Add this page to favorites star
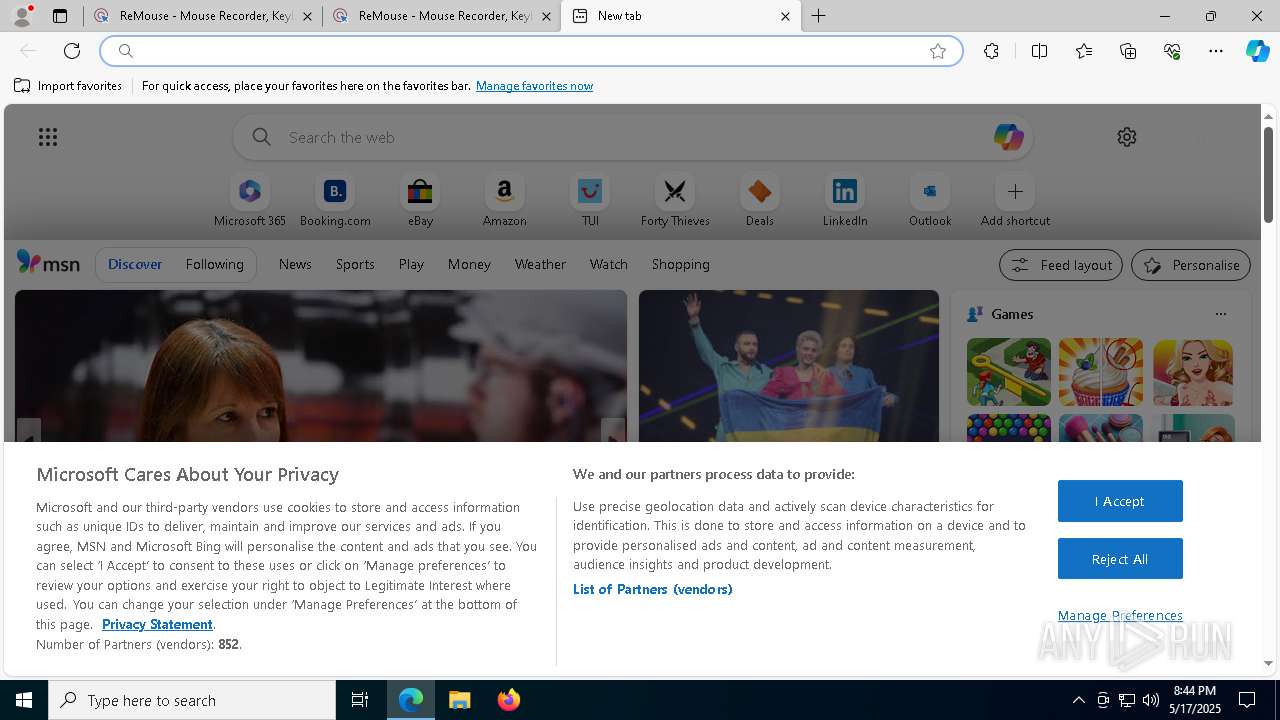 point(938,51)
